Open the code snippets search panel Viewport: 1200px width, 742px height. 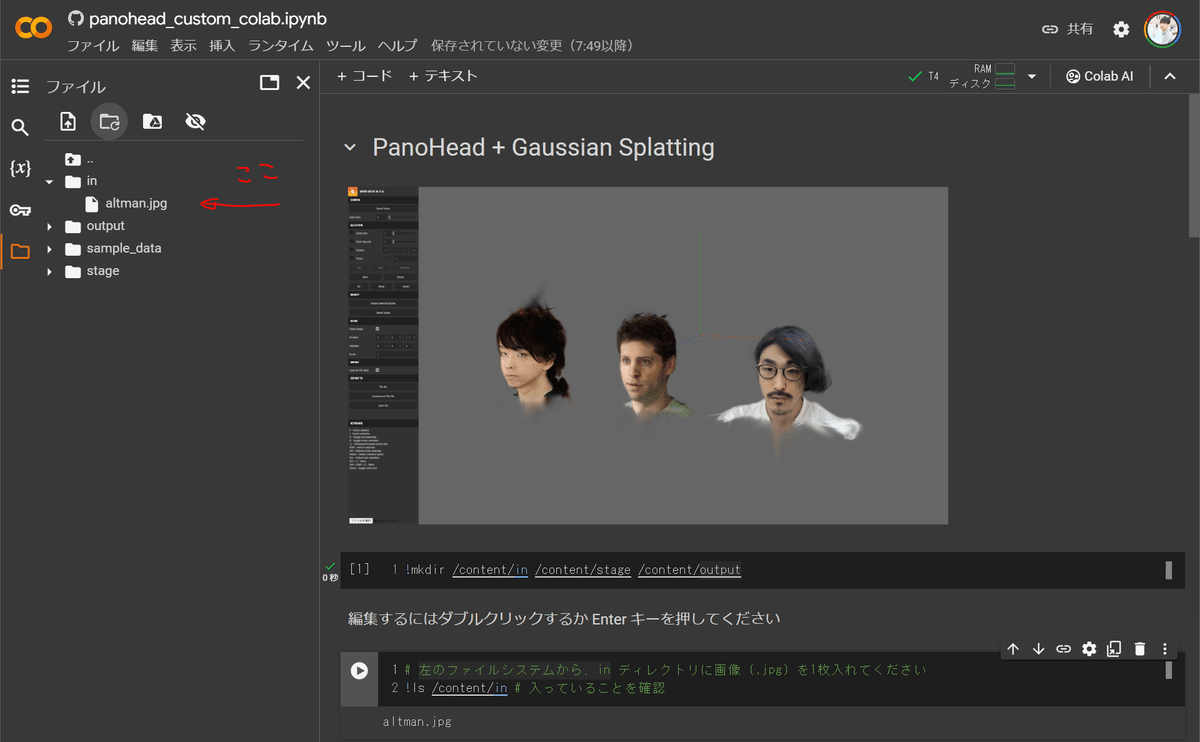tap(20, 128)
